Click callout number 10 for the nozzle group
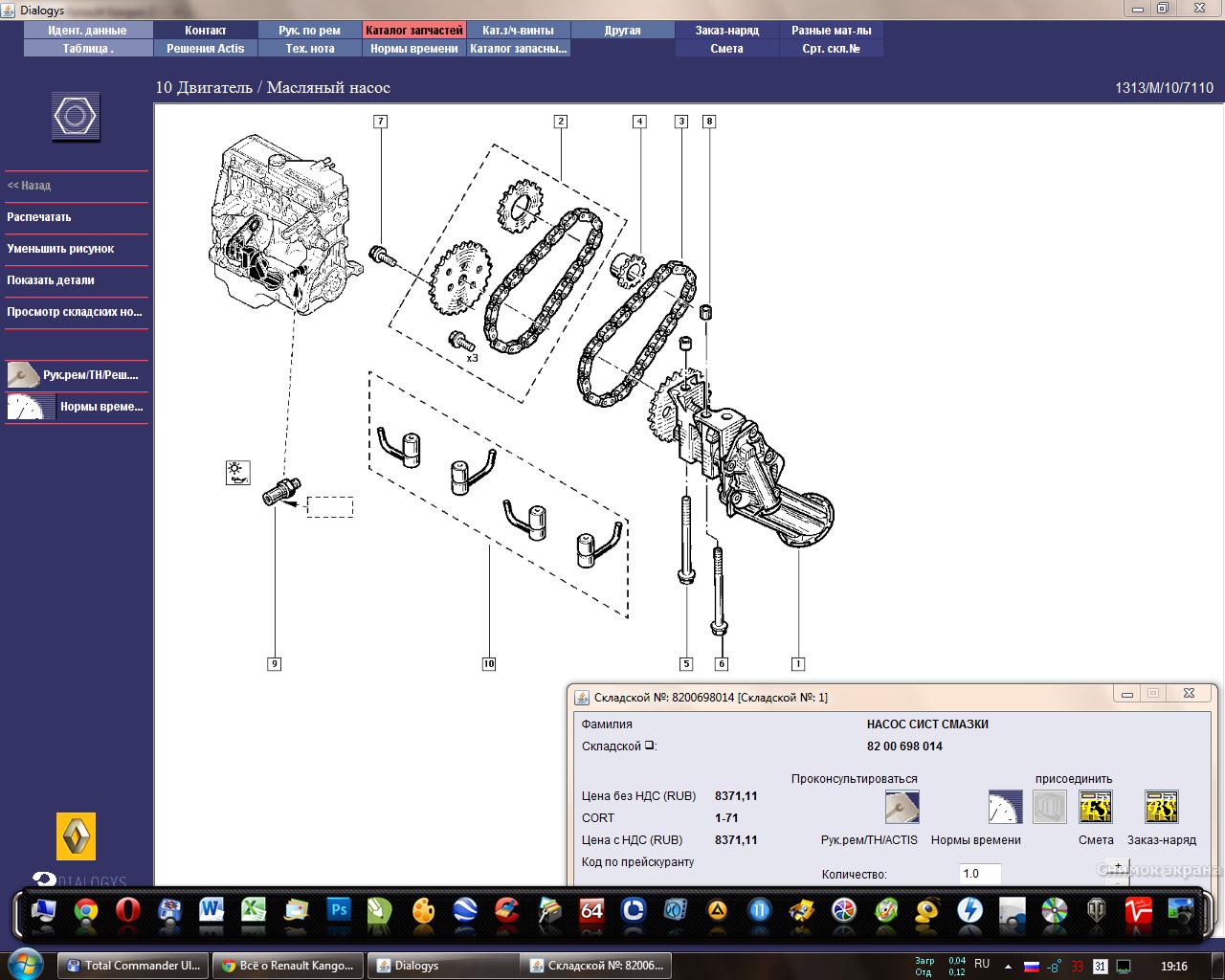This screenshot has width=1225, height=980. click(x=489, y=663)
